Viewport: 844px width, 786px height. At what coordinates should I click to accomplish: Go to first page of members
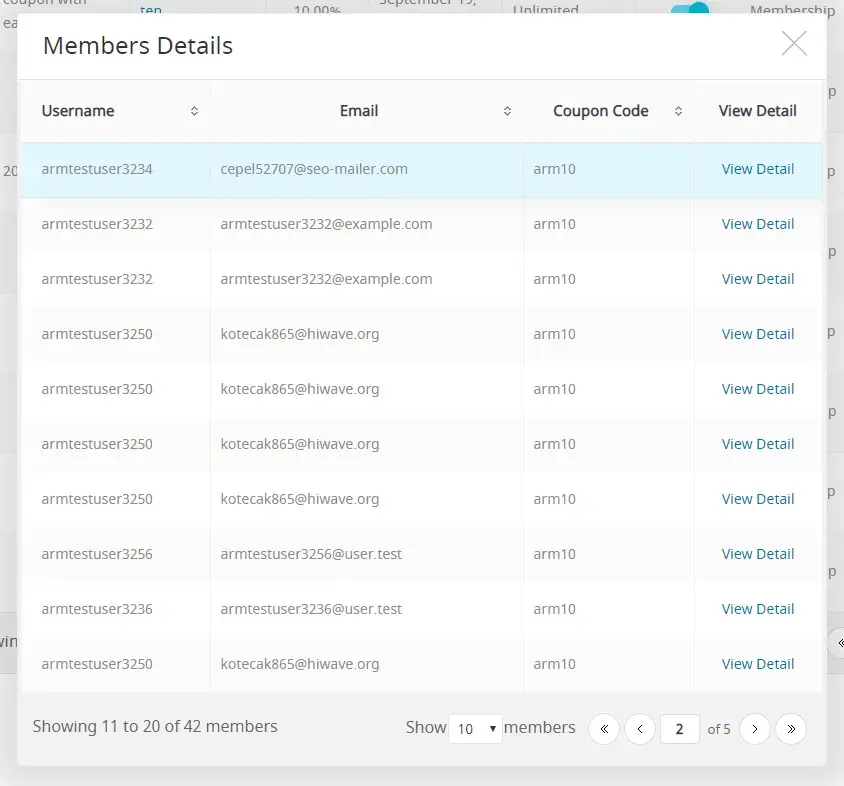(604, 729)
